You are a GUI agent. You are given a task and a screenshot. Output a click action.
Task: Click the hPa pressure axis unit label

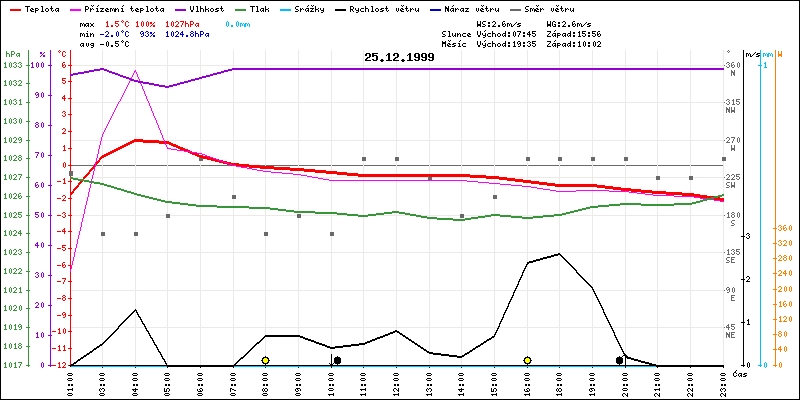pos(12,53)
